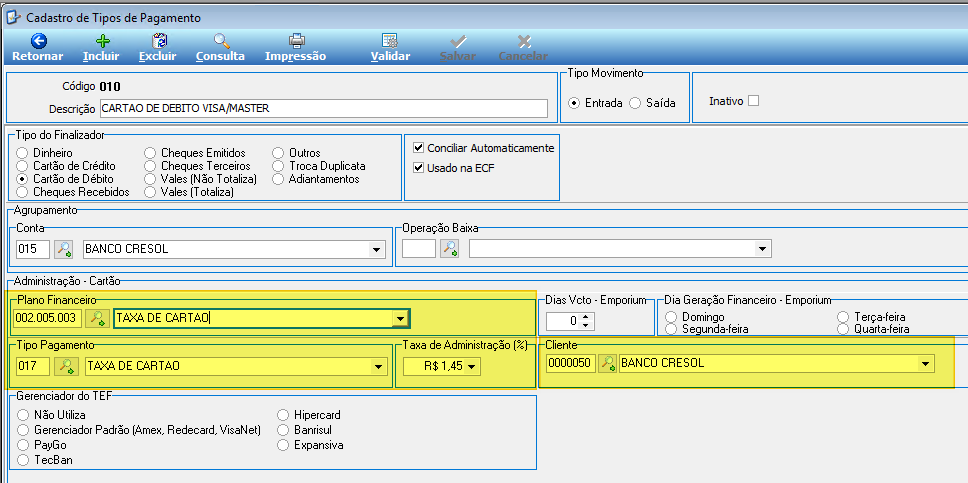Image resolution: width=968 pixels, height=483 pixels.
Task: Open Consulta magnifier tool
Action: tap(222, 41)
